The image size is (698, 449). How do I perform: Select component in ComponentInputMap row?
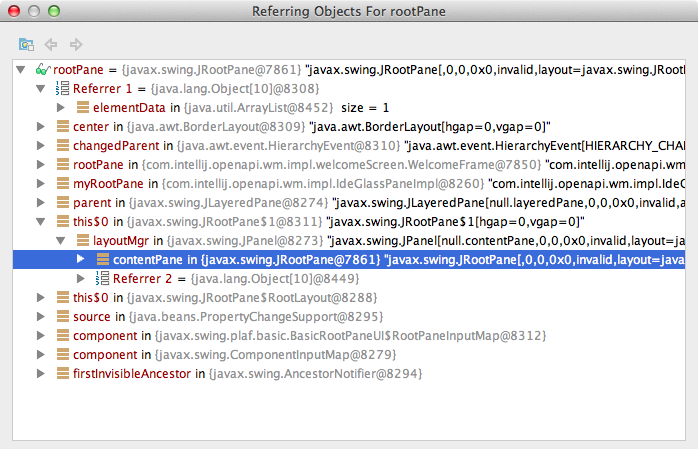pos(349,355)
